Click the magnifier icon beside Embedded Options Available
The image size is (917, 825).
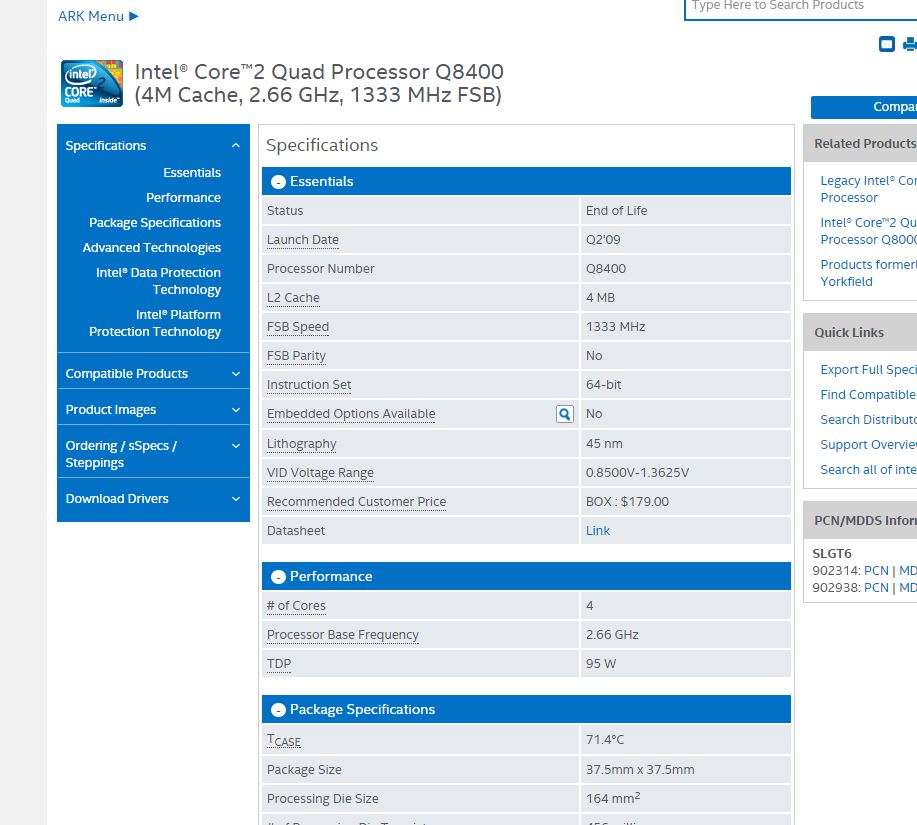(564, 414)
